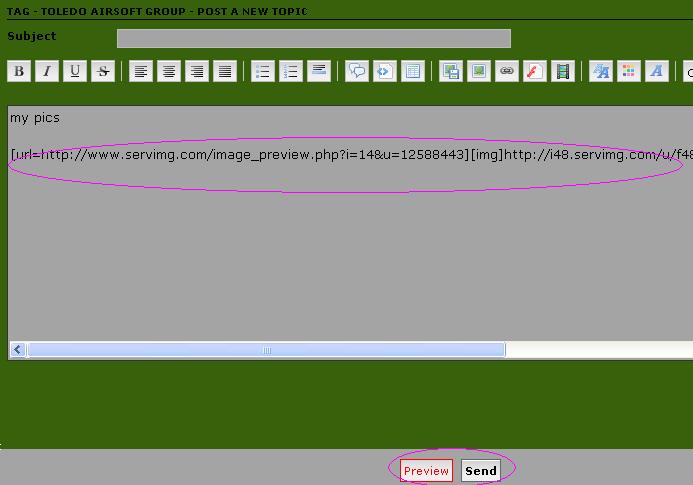
Task: Align text left
Action: click(141, 71)
